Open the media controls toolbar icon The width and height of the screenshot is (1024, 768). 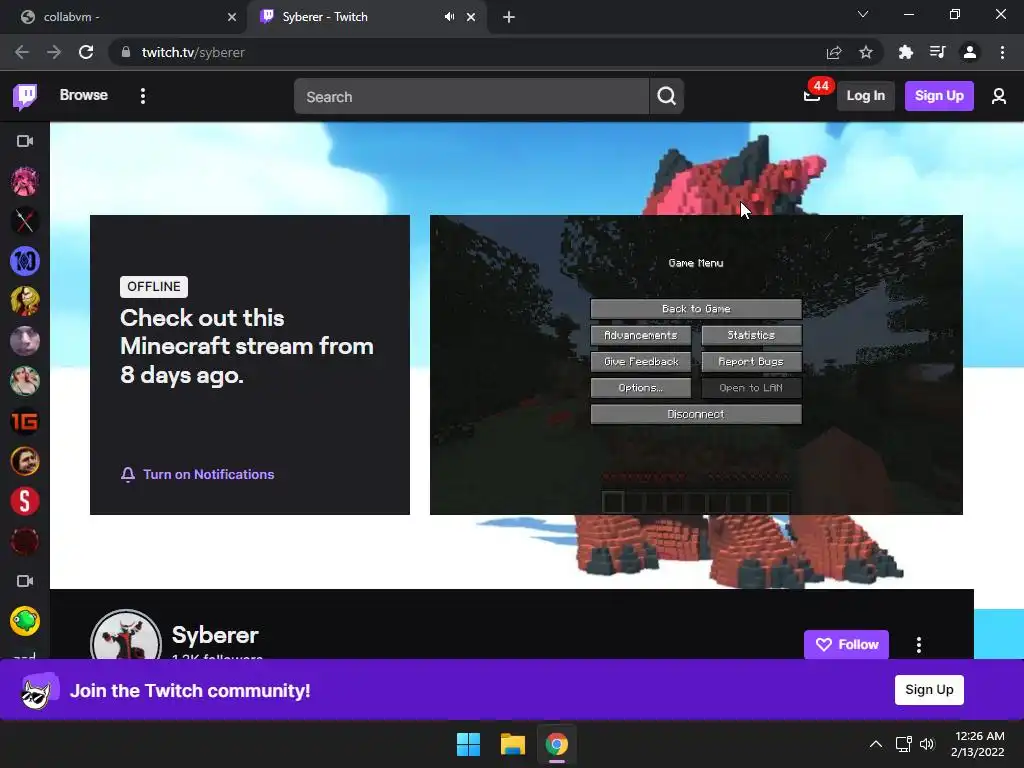(938, 52)
